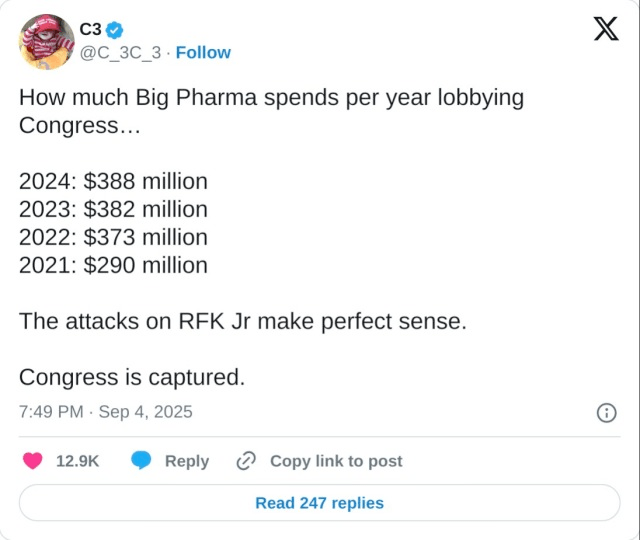This screenshot has height=540, width=640.
Task: Click the 2024: $388 million line
Action: pyautogui.click(x=113, y=181)
